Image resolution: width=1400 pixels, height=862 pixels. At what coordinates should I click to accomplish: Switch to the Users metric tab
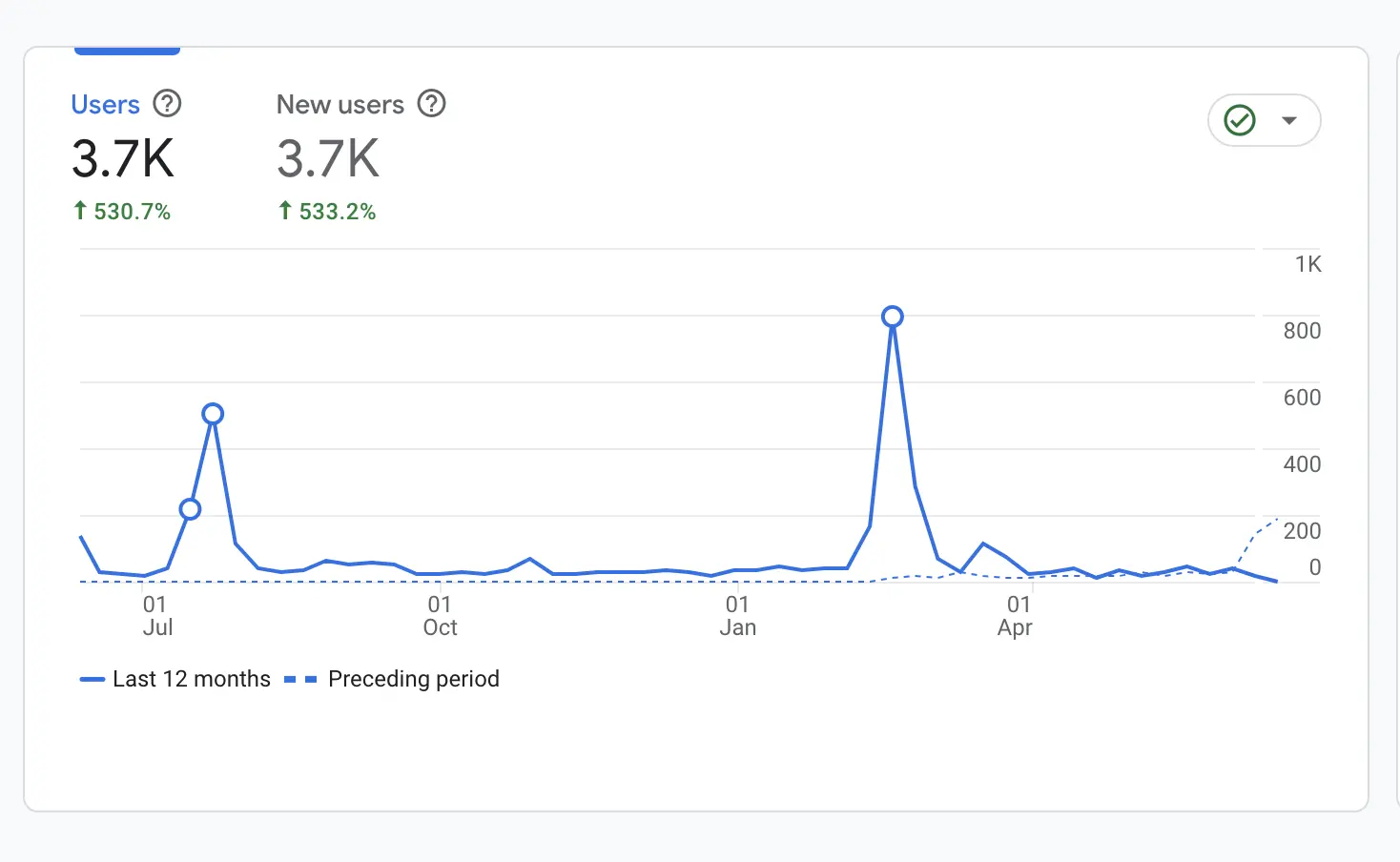[105, 104]
